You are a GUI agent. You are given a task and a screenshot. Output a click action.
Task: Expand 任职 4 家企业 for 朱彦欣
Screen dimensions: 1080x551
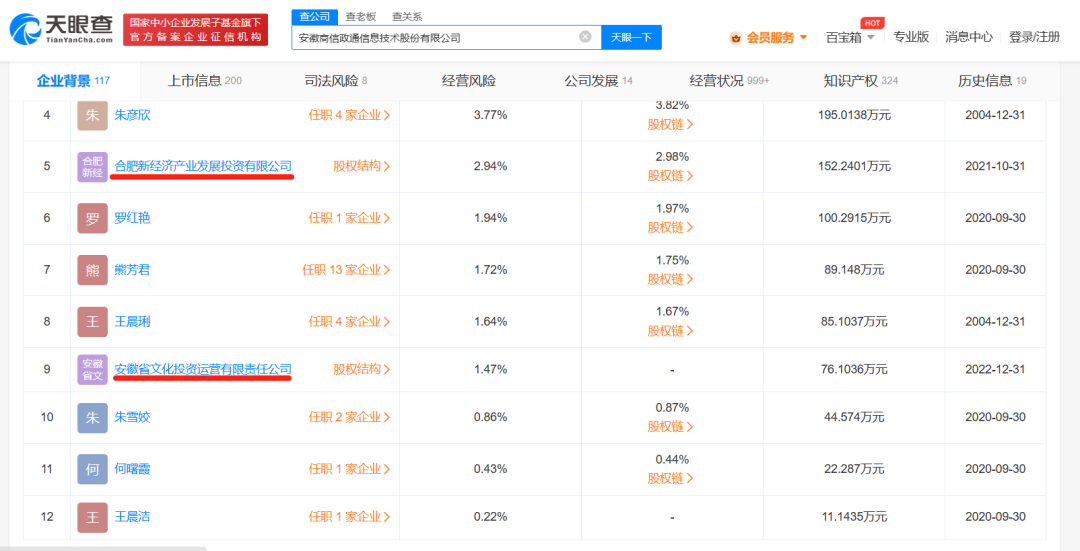click(349, 115)
